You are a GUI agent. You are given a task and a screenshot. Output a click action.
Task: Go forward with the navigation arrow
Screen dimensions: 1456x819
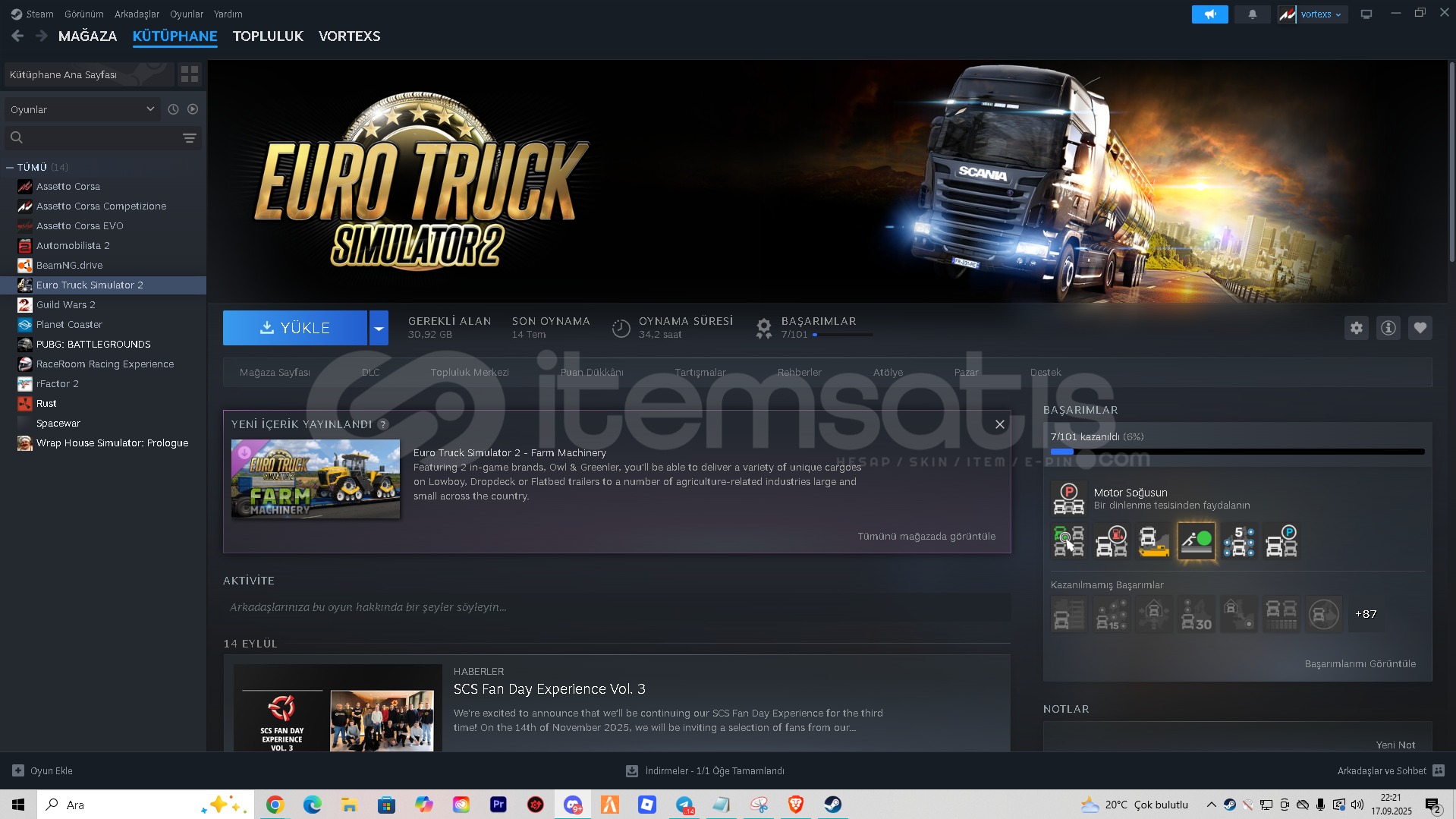(x=42, y=36)
